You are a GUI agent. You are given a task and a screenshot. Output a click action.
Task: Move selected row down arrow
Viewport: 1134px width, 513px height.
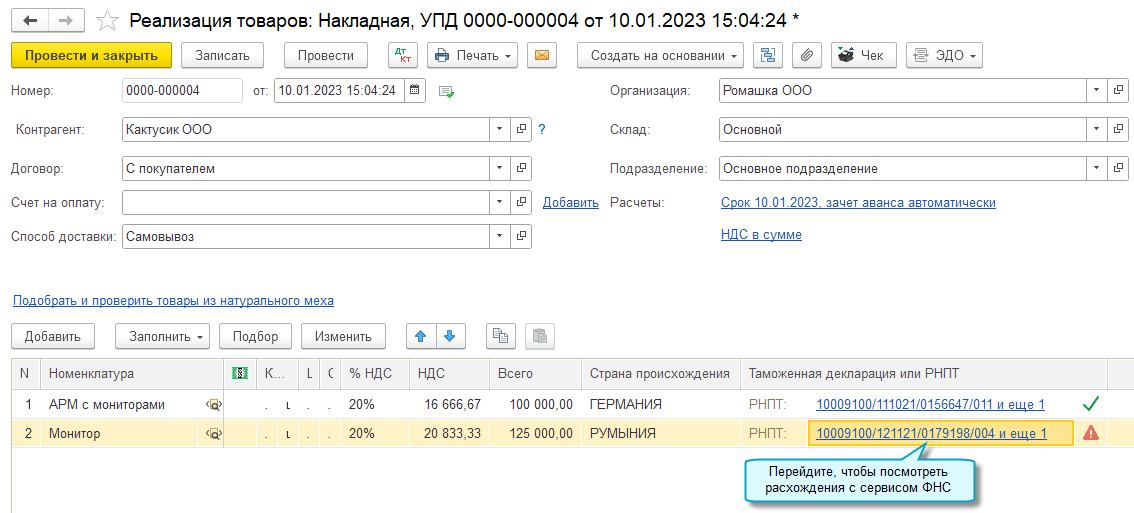(x=450, y=336)
